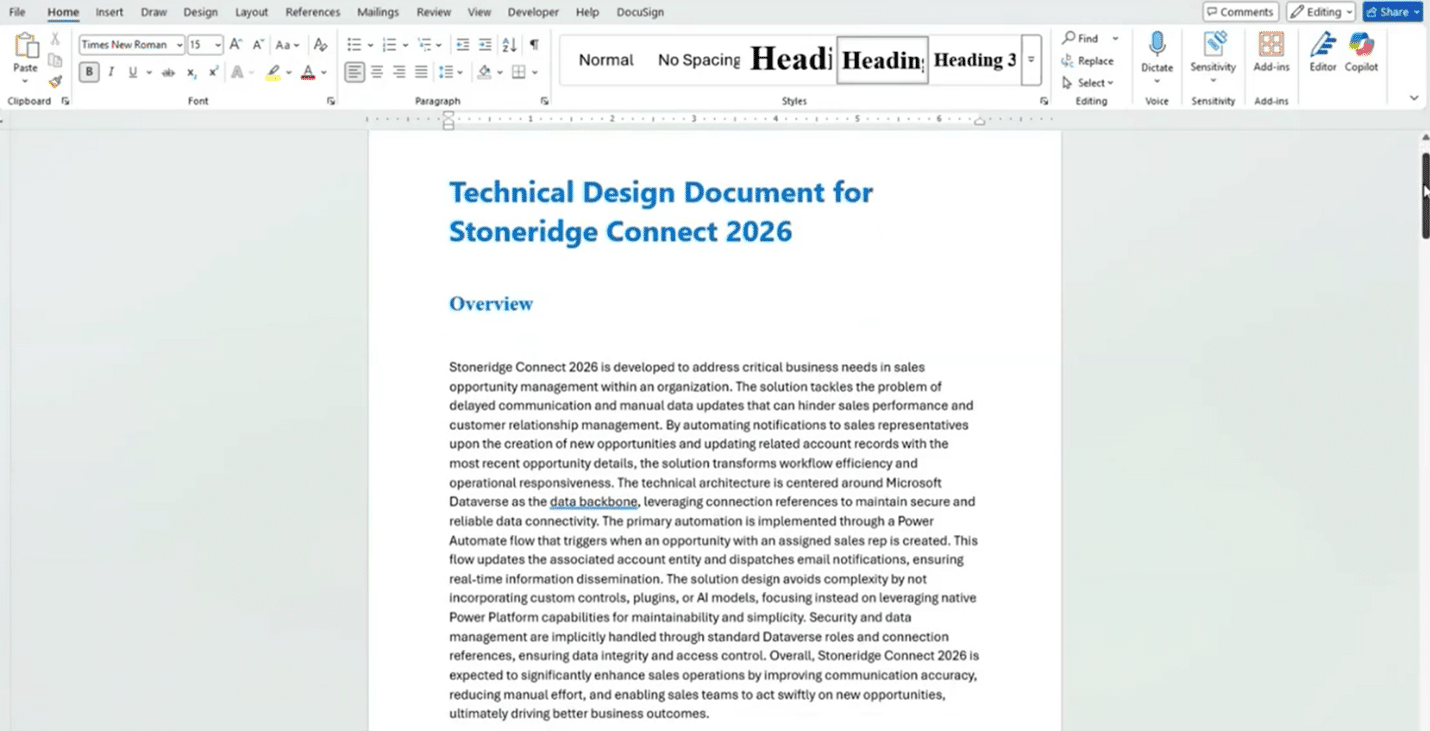Switch to the References tab
The image size is (1430, 731).
pos(313,12)
